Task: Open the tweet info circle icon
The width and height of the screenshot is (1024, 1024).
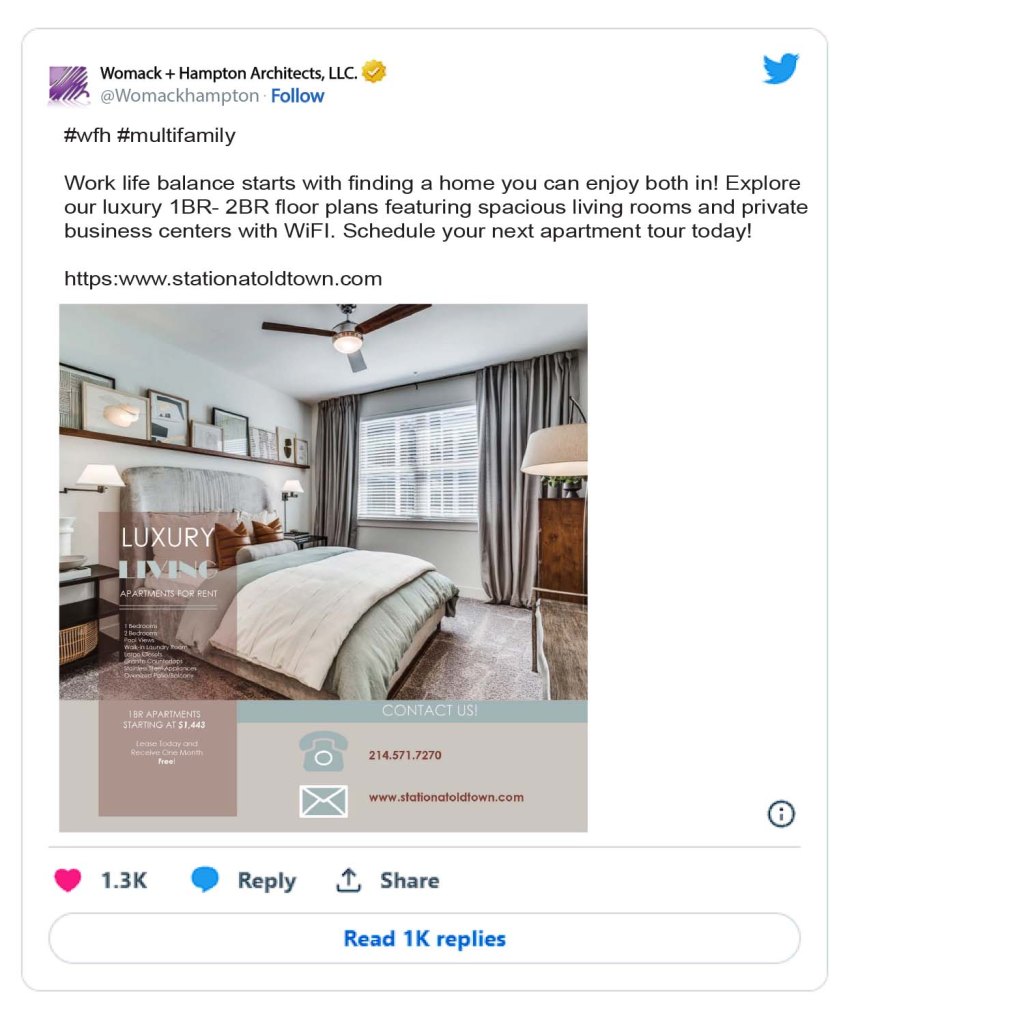Action: click(781, 814)
